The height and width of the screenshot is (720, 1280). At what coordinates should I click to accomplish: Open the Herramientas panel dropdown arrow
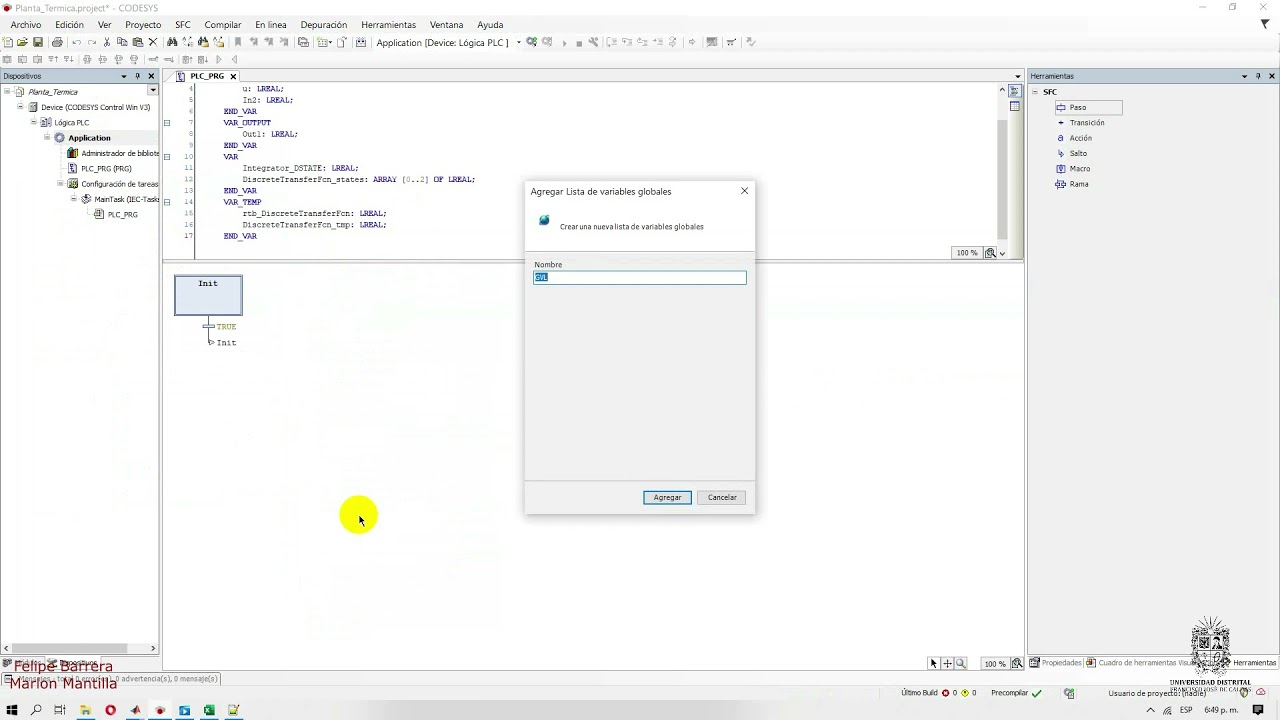1244,76
